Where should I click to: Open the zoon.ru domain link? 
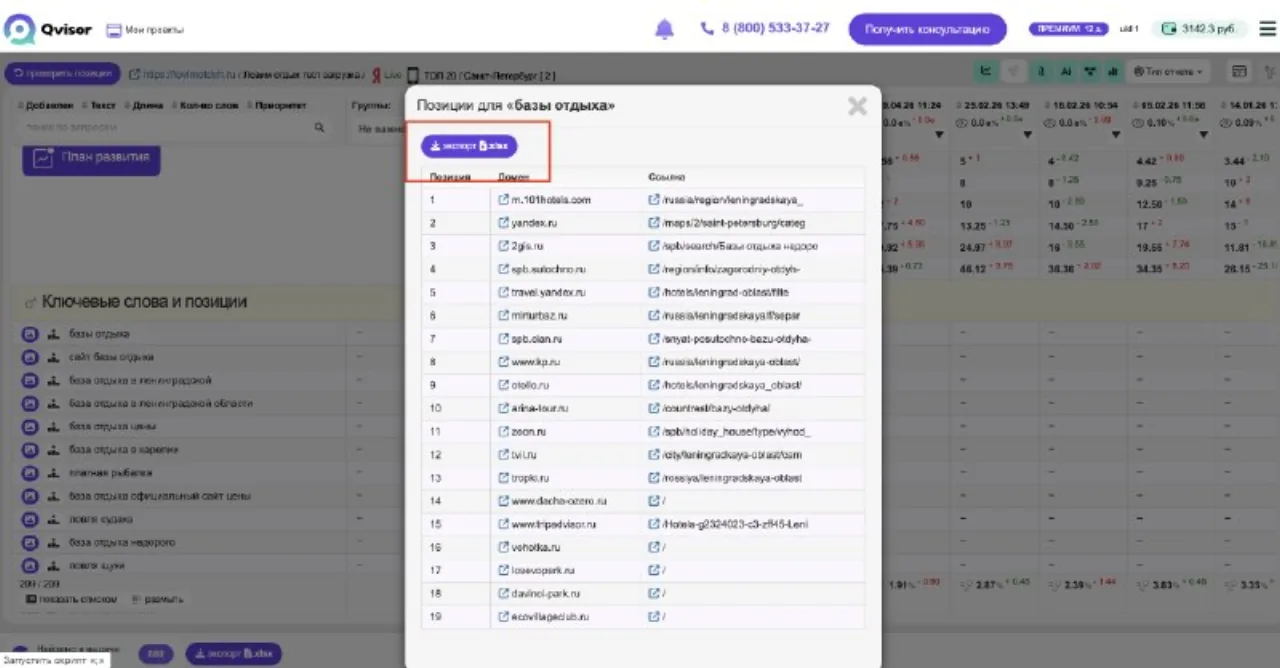[529, 432]
